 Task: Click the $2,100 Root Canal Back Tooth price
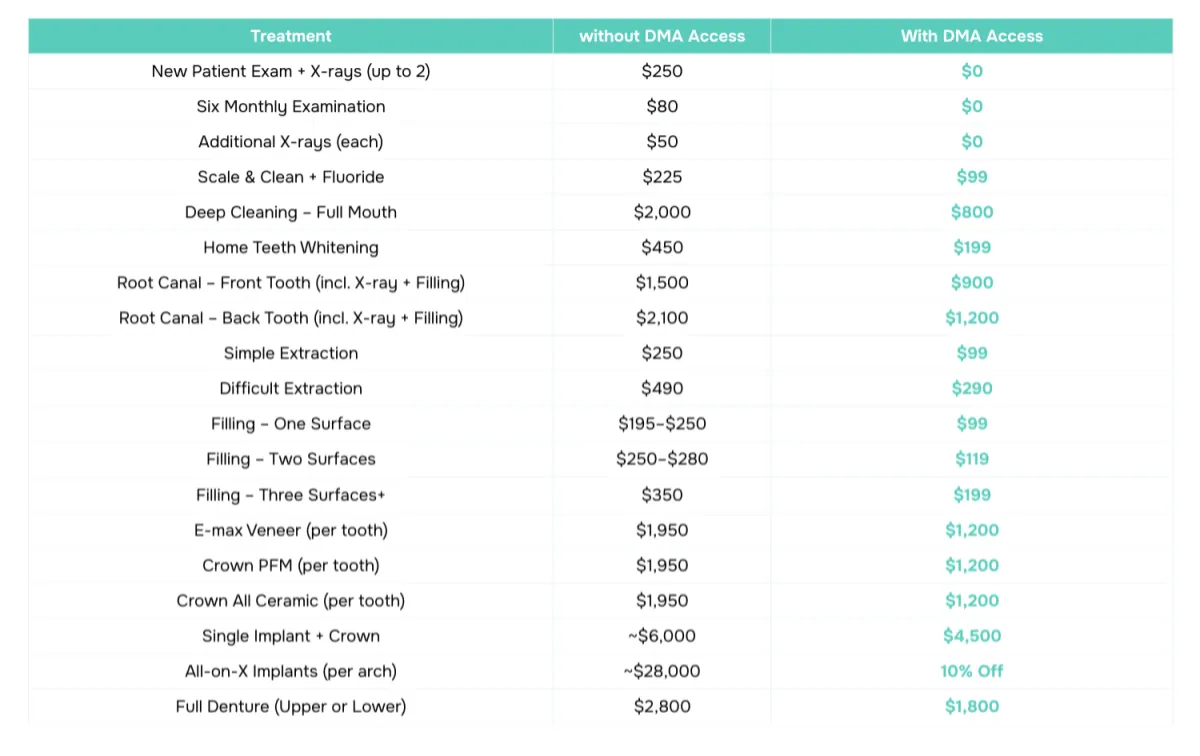[662, 318]
